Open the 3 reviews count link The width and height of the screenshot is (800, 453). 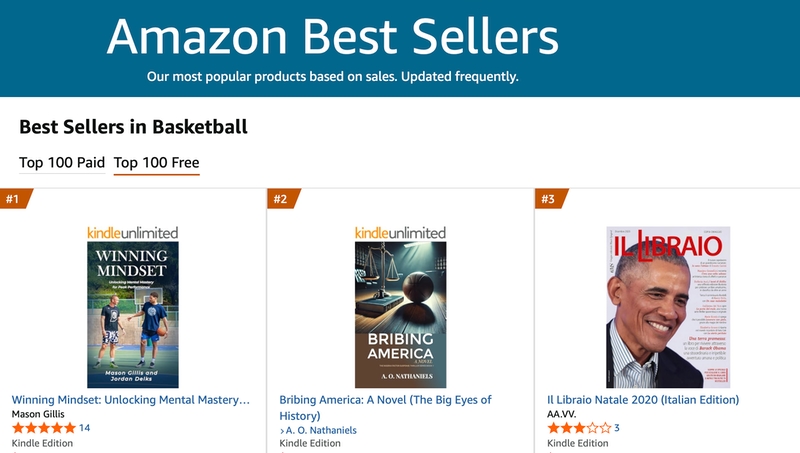point(617,428)
